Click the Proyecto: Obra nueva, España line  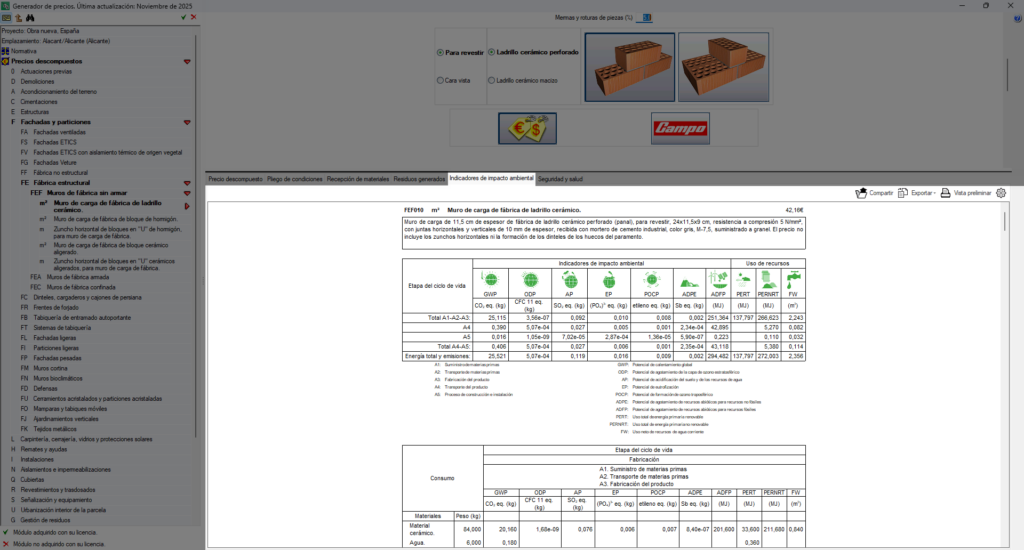(40, 31)
